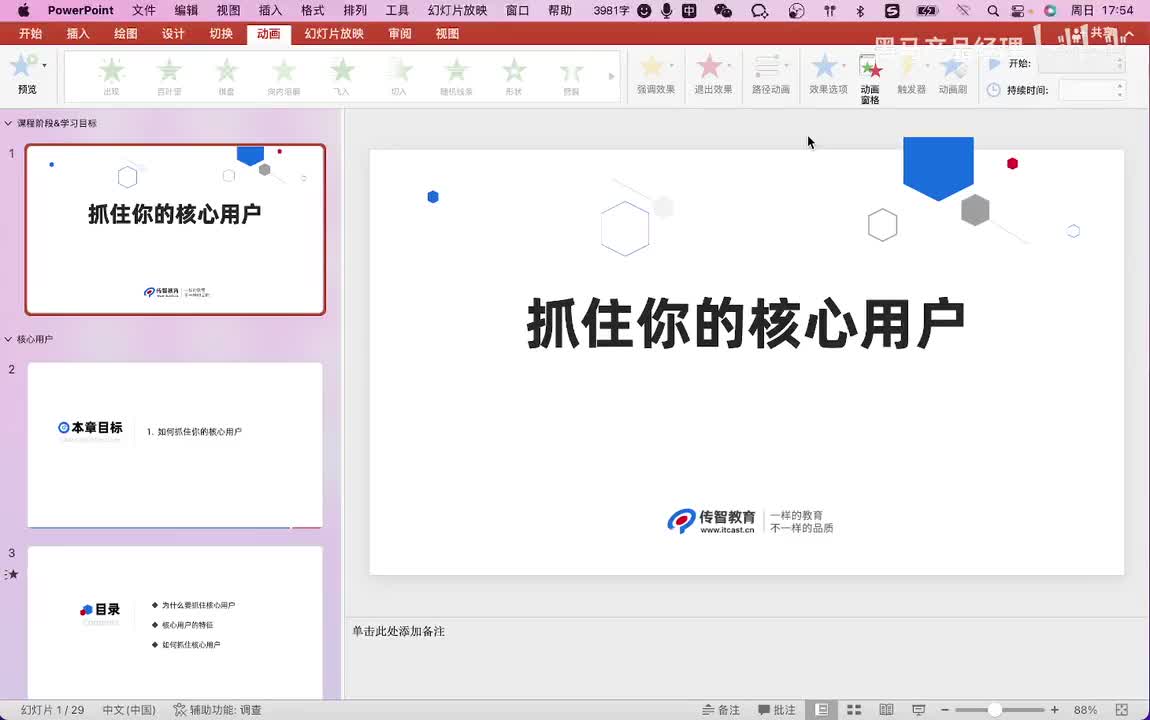Open the Spotlight search icon in menu bar
The image size is (1150, 720).
point(992,10)
